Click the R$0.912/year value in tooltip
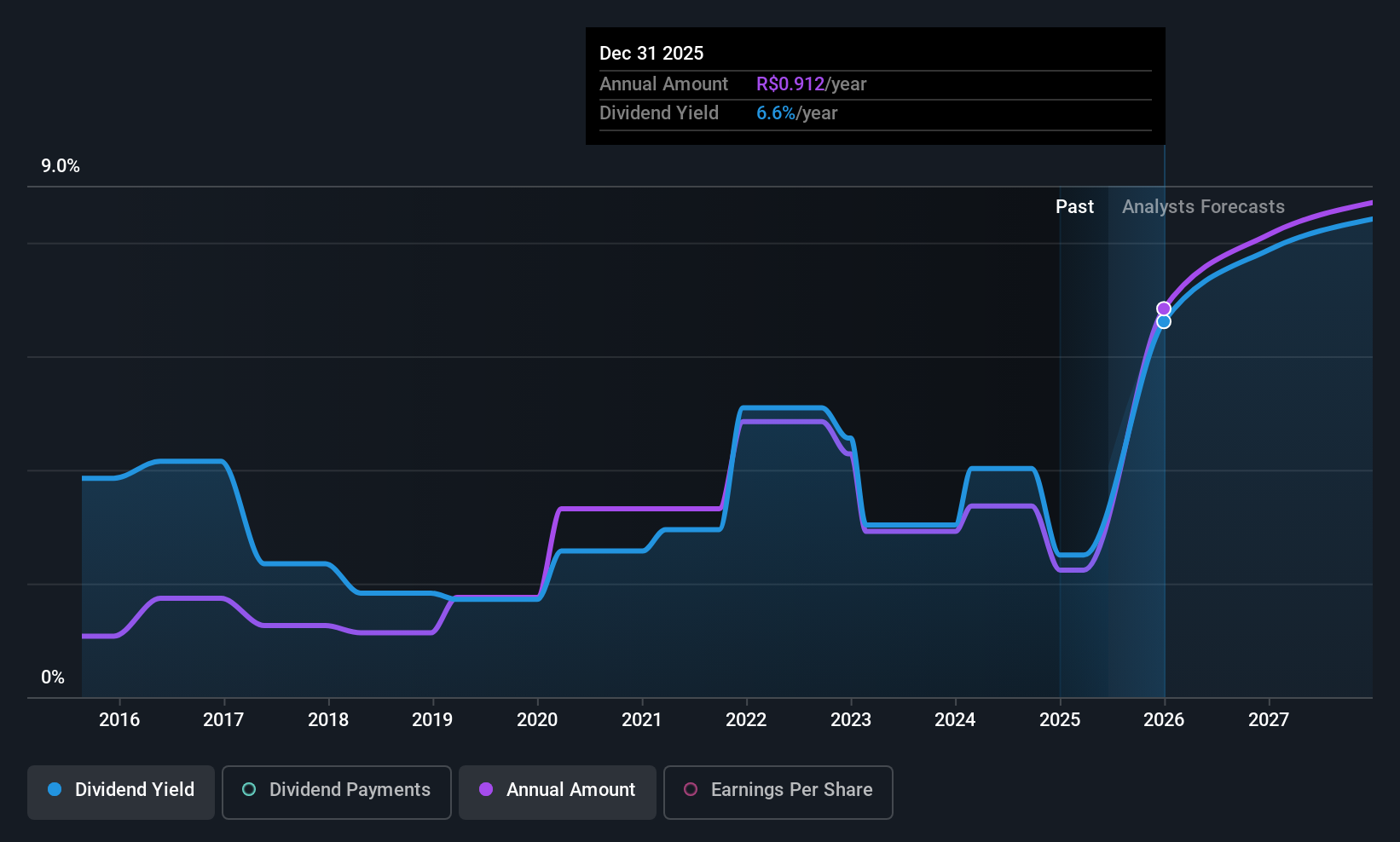This screenshot has height=842, width=1400. coord(811,84)
